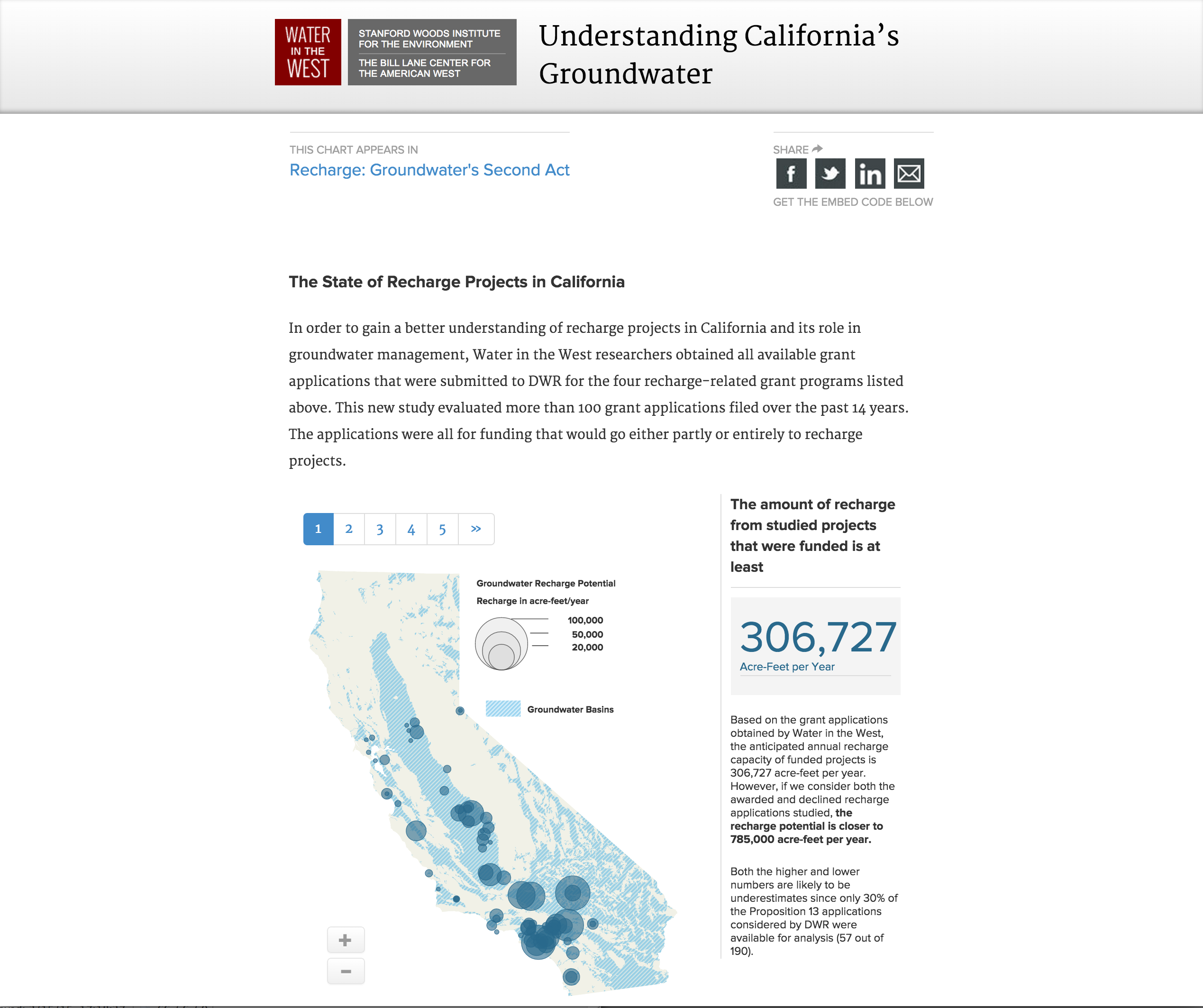Go to slide 3 of the chart
This screenshot has height=1008, width=1203.
380,529
